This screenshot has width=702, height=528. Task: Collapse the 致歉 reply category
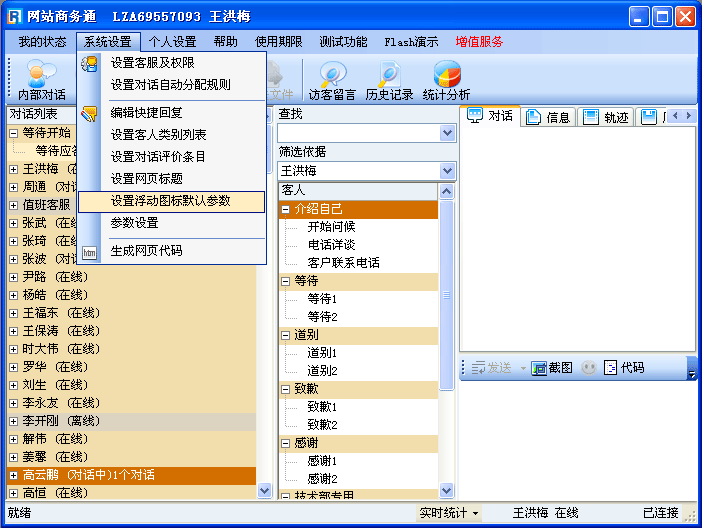click(286, 389)
